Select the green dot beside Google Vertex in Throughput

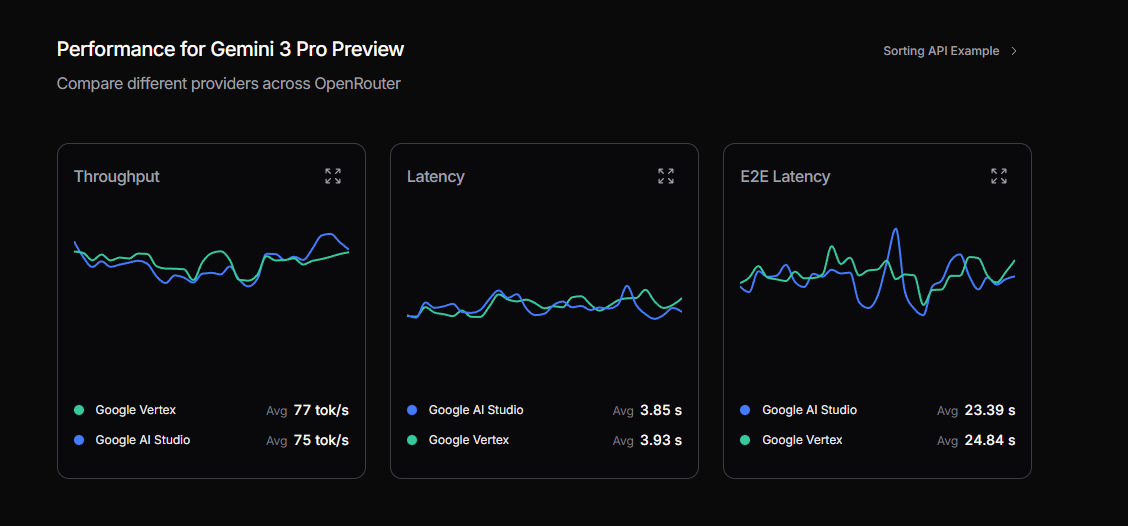tap(79, 410)
